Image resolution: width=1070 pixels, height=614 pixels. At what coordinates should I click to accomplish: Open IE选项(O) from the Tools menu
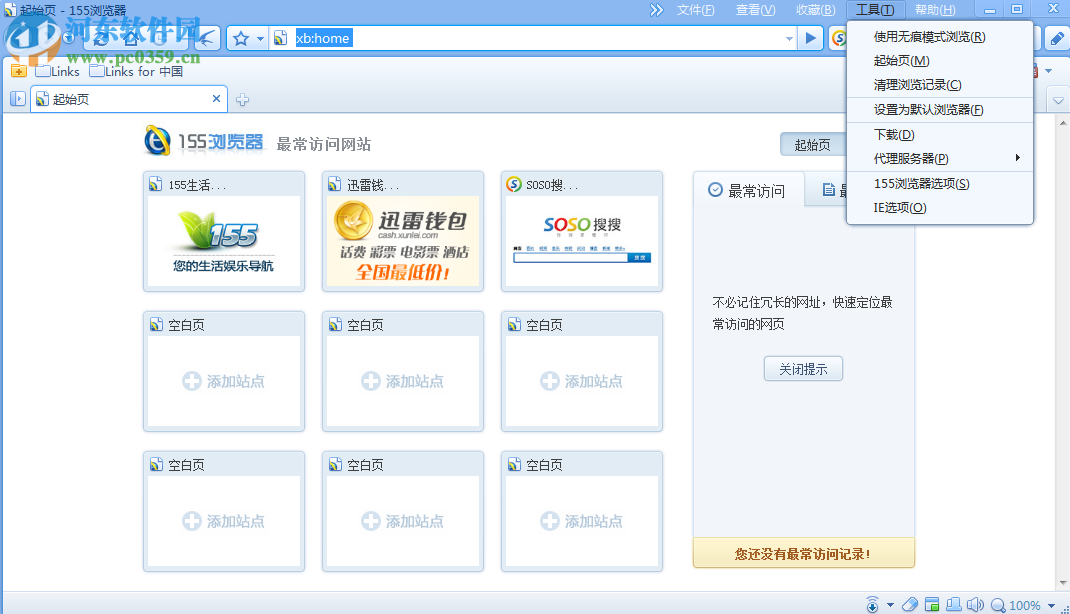[x=940, y=207]
